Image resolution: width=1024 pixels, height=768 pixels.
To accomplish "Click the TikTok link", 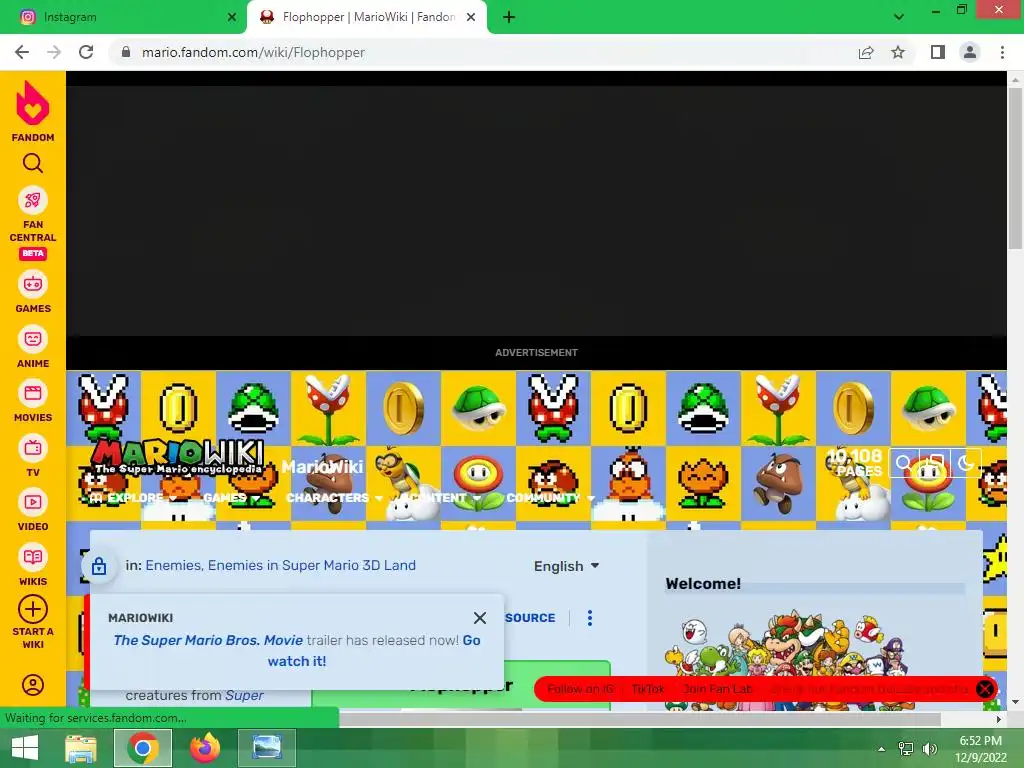I will [648, 689].
